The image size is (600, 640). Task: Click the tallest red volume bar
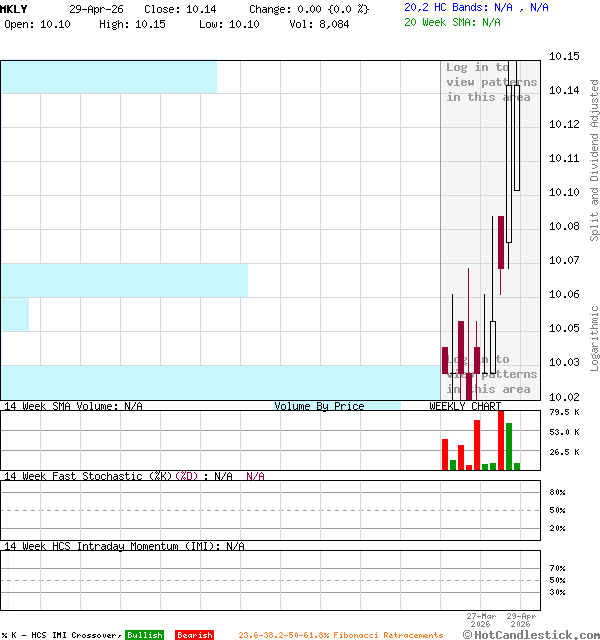click(501, 440)
